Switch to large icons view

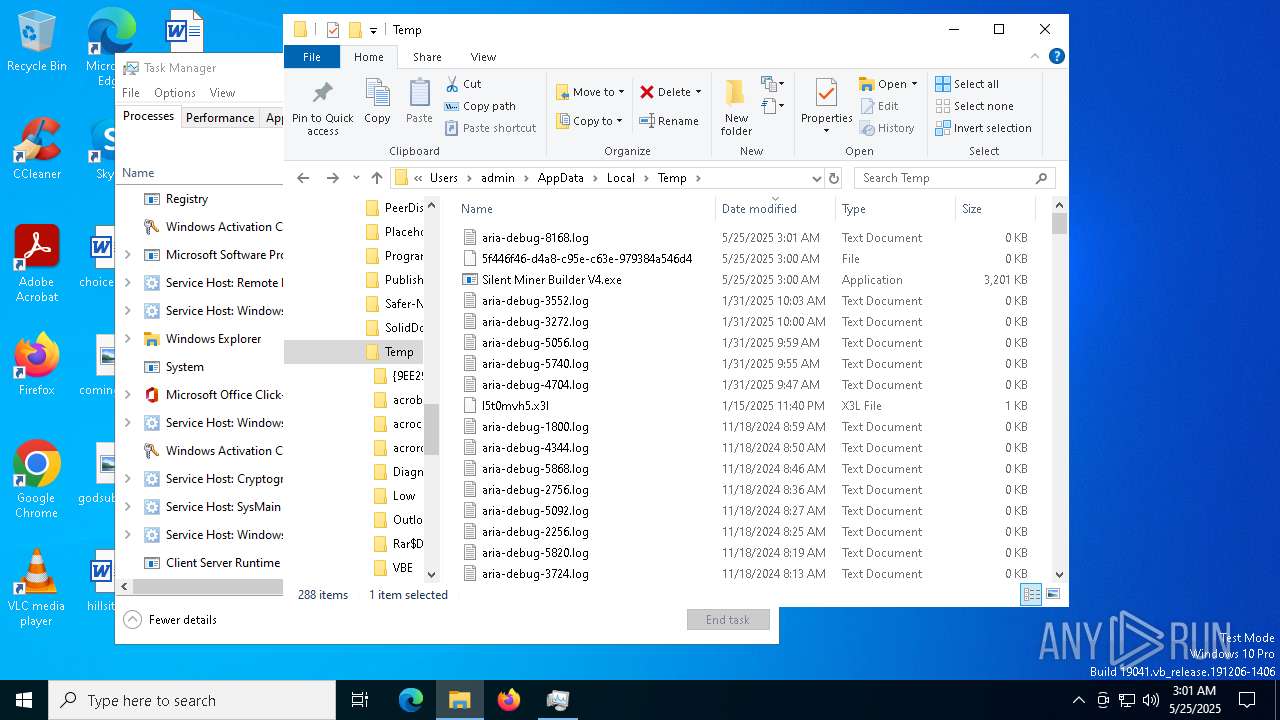pos(1052,594)
